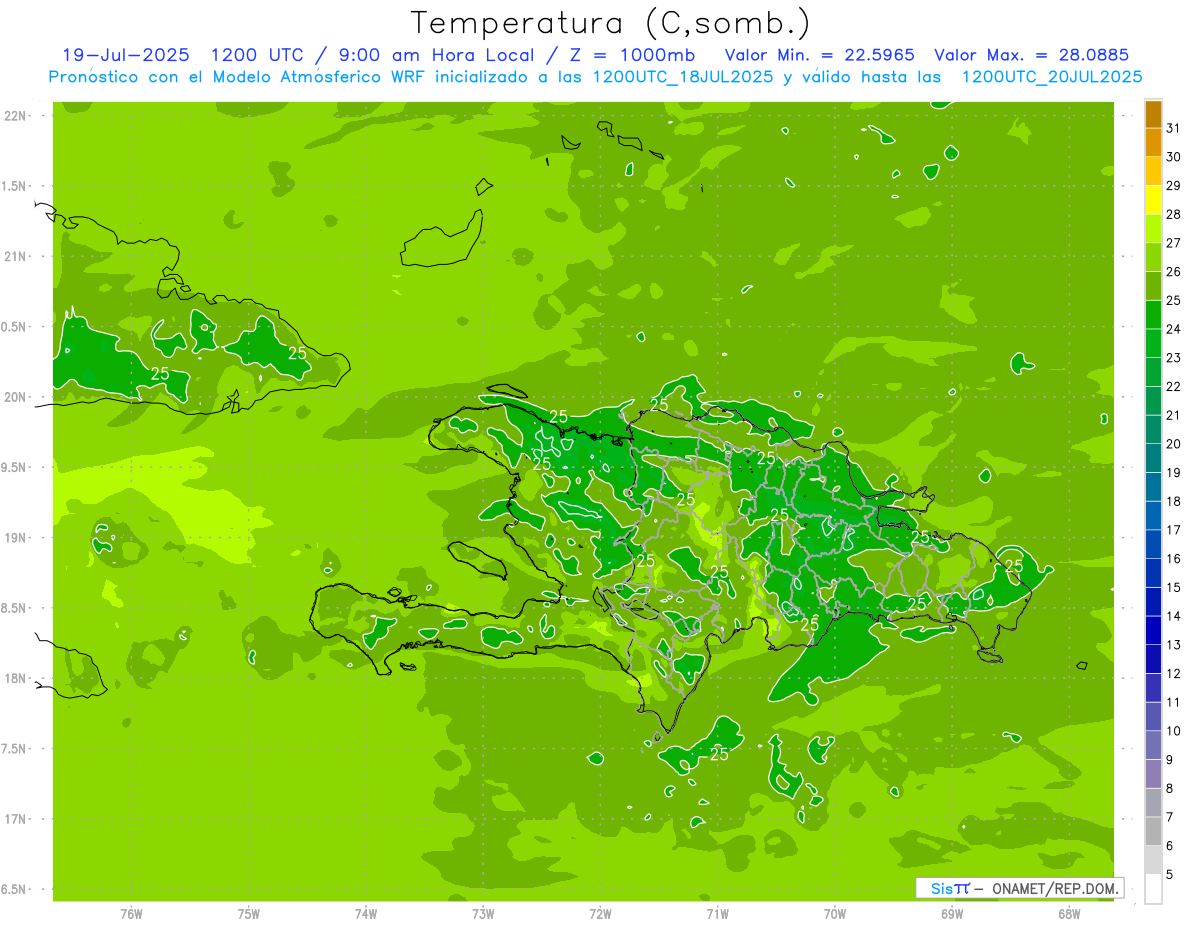
Task: Click the "22N" latitude label
Action: point(16,116)
